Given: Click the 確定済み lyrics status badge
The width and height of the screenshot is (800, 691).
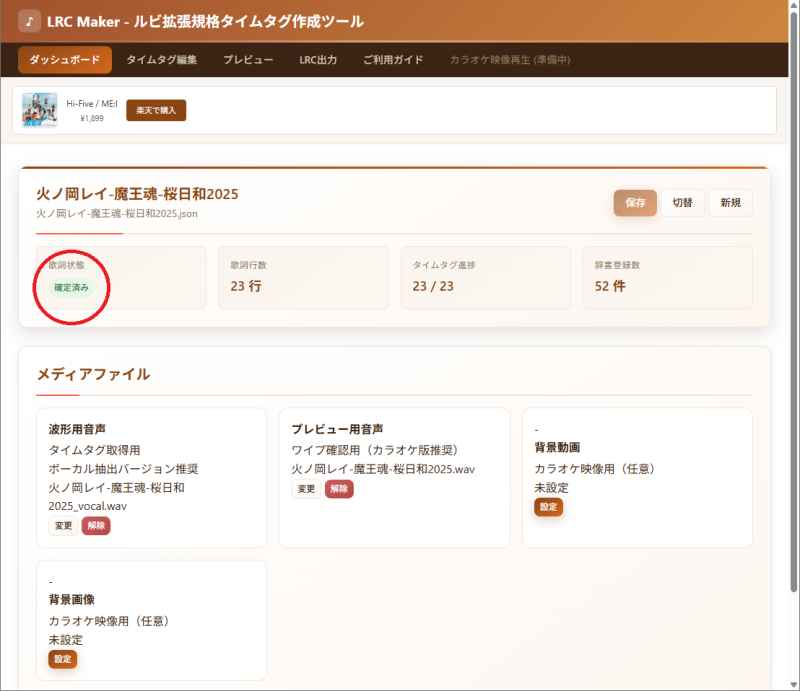Looking at the screenshot, I should (x=71, y=288).
